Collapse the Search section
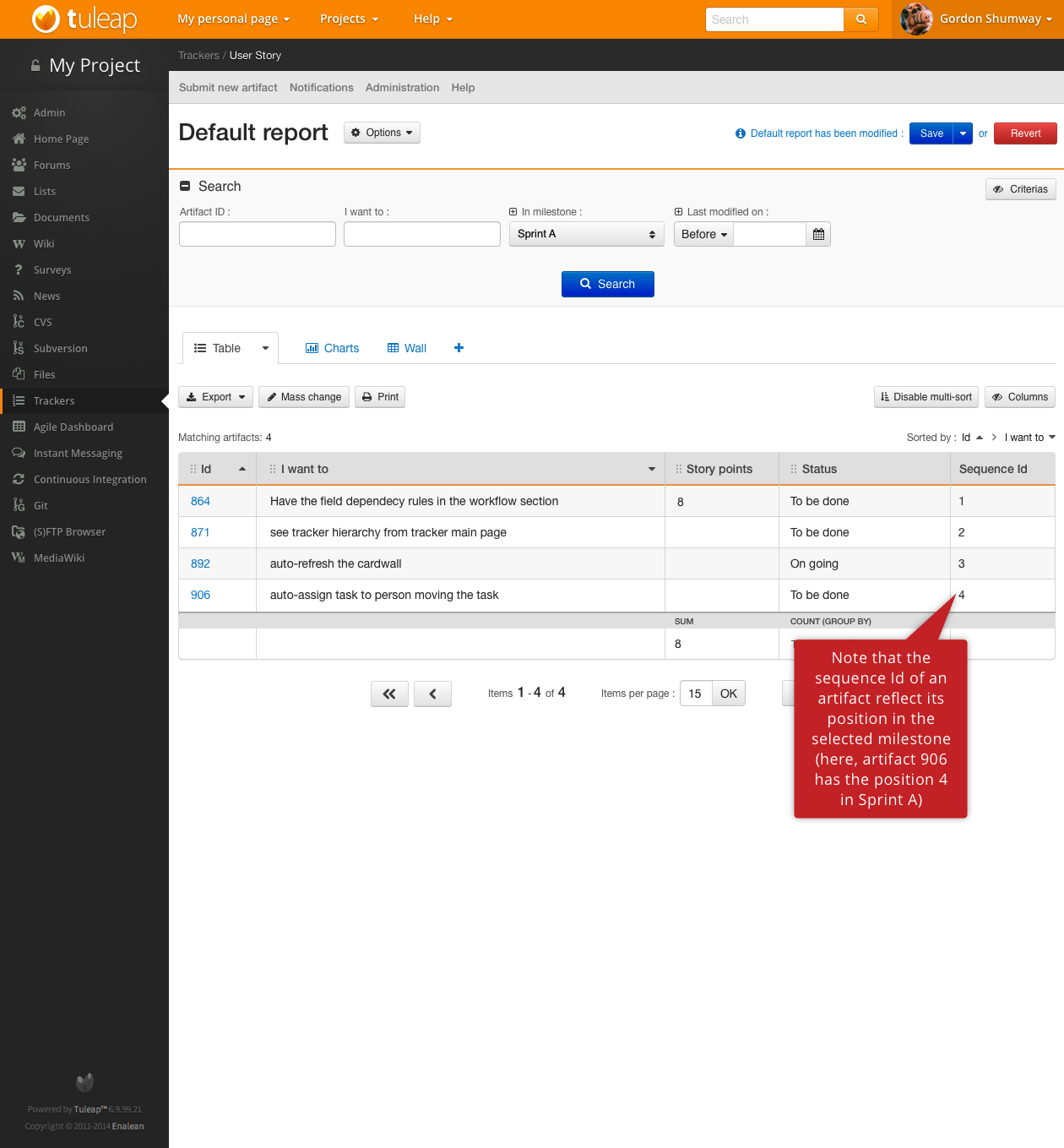Screen dimensions: 1064x1148 click(x=185, y=187)
